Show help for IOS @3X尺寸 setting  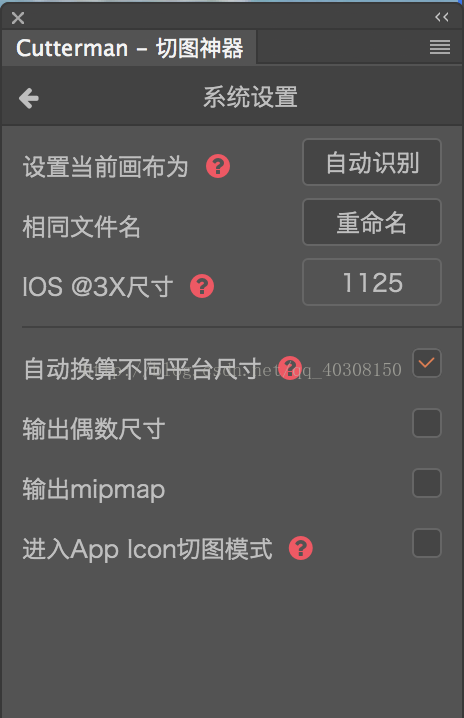coord(202,286)
